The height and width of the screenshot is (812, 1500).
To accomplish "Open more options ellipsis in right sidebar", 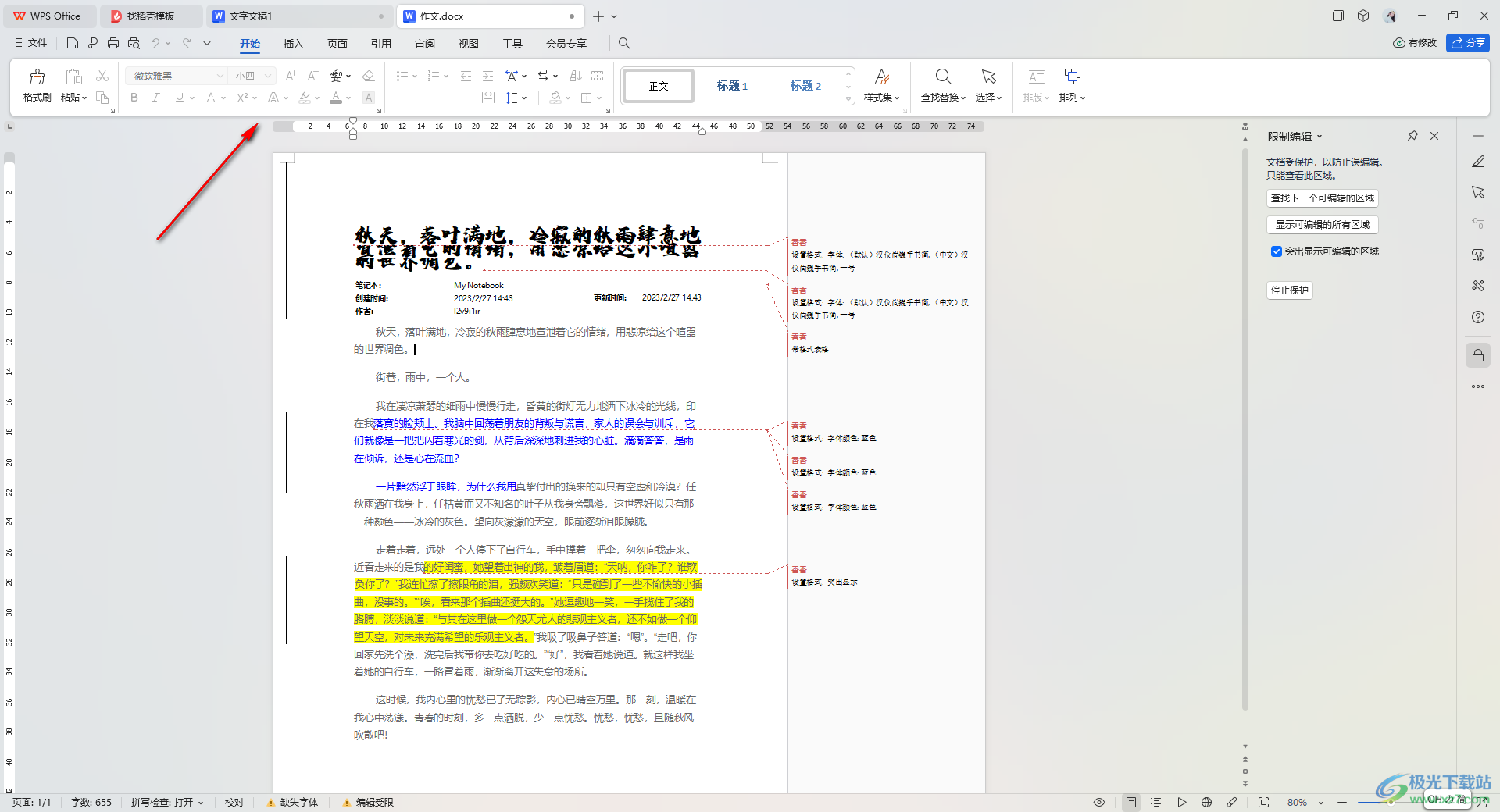I will click(1478, 386).
